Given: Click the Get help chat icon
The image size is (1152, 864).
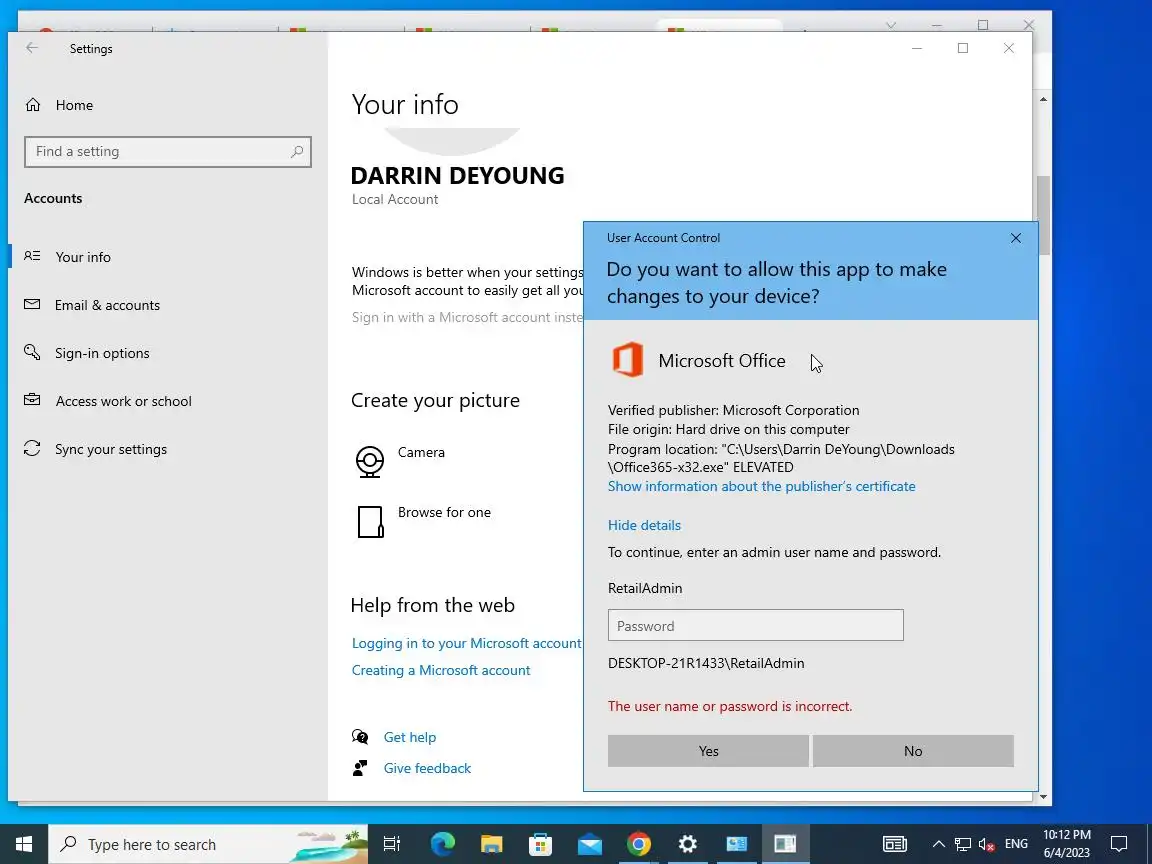Looking at the screenshot, I should pos(360,737).
